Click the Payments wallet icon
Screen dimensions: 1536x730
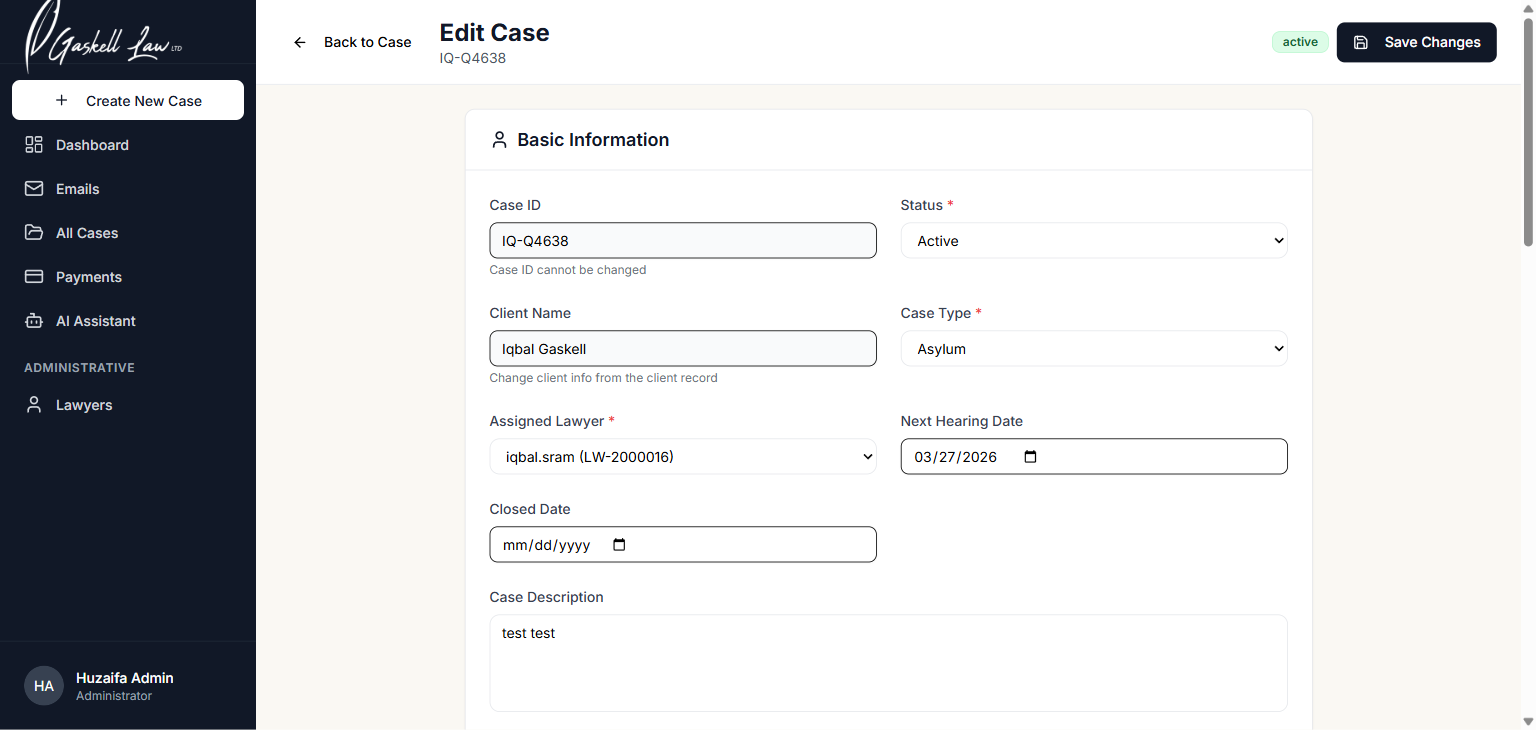click(33, 276)
